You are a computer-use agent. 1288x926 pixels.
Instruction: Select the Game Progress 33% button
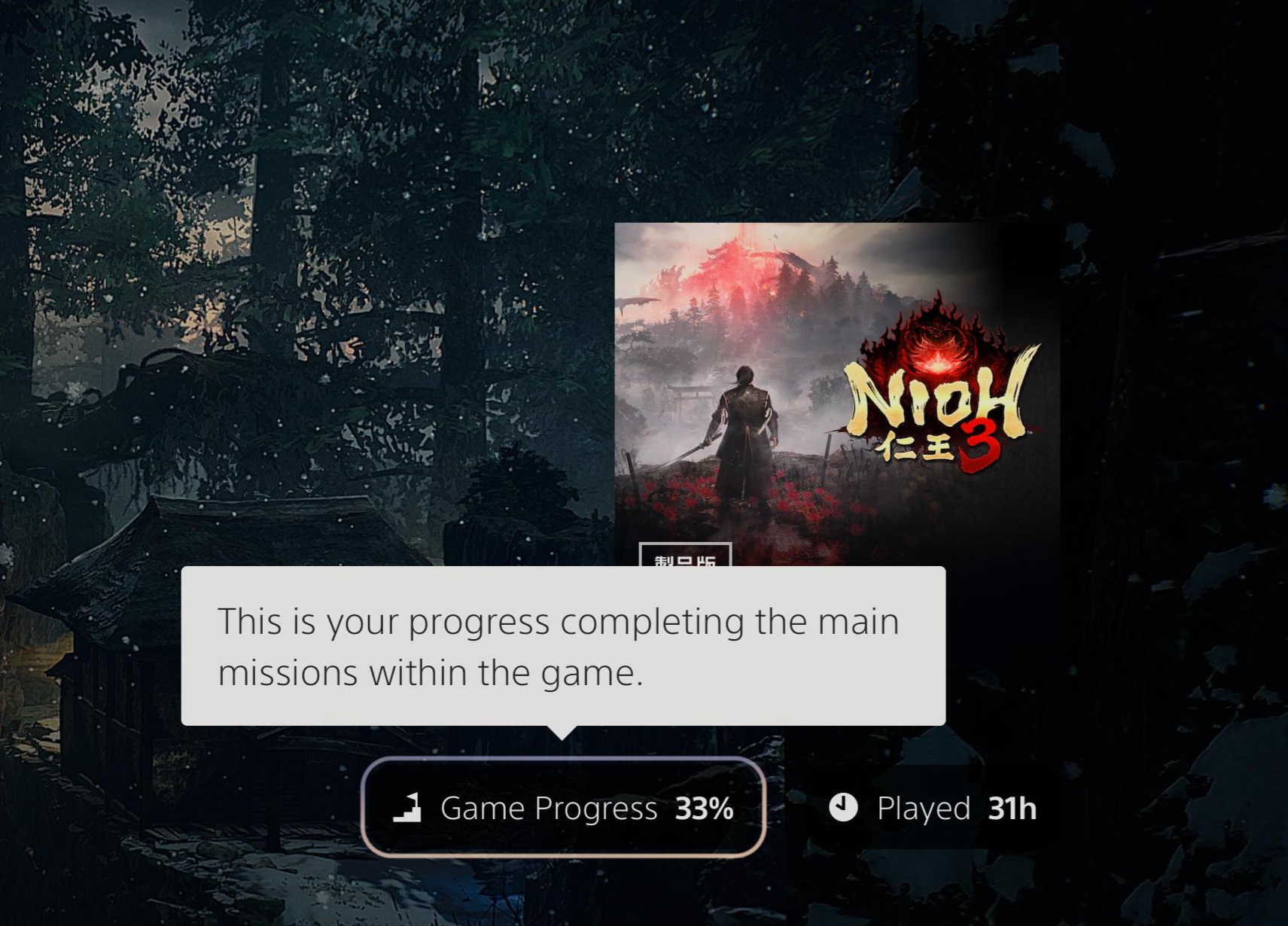563,807
